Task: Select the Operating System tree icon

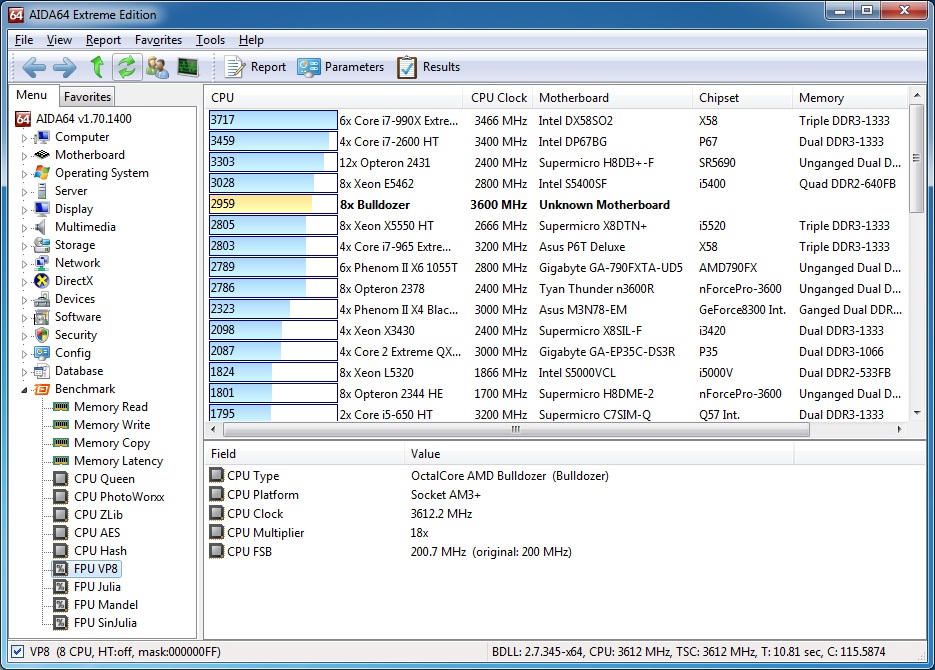Action: coord(42,173)
